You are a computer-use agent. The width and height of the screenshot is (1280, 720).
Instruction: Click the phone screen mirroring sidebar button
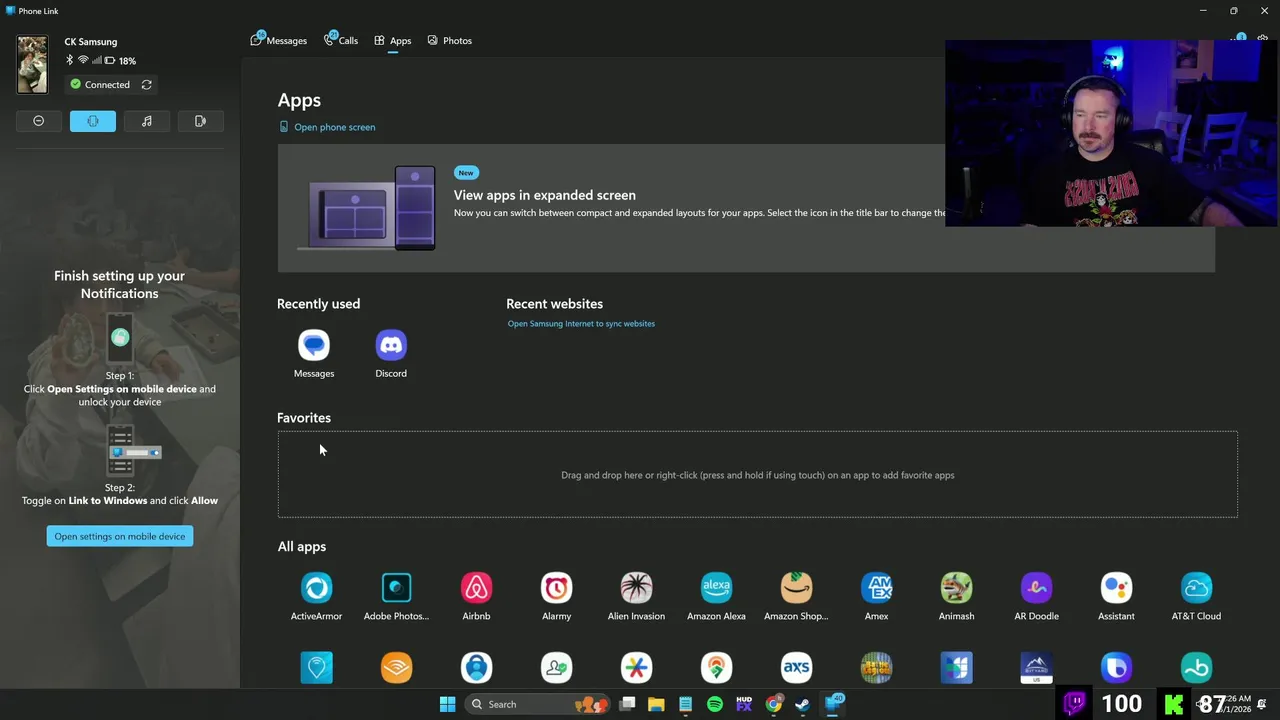(200, 121)
